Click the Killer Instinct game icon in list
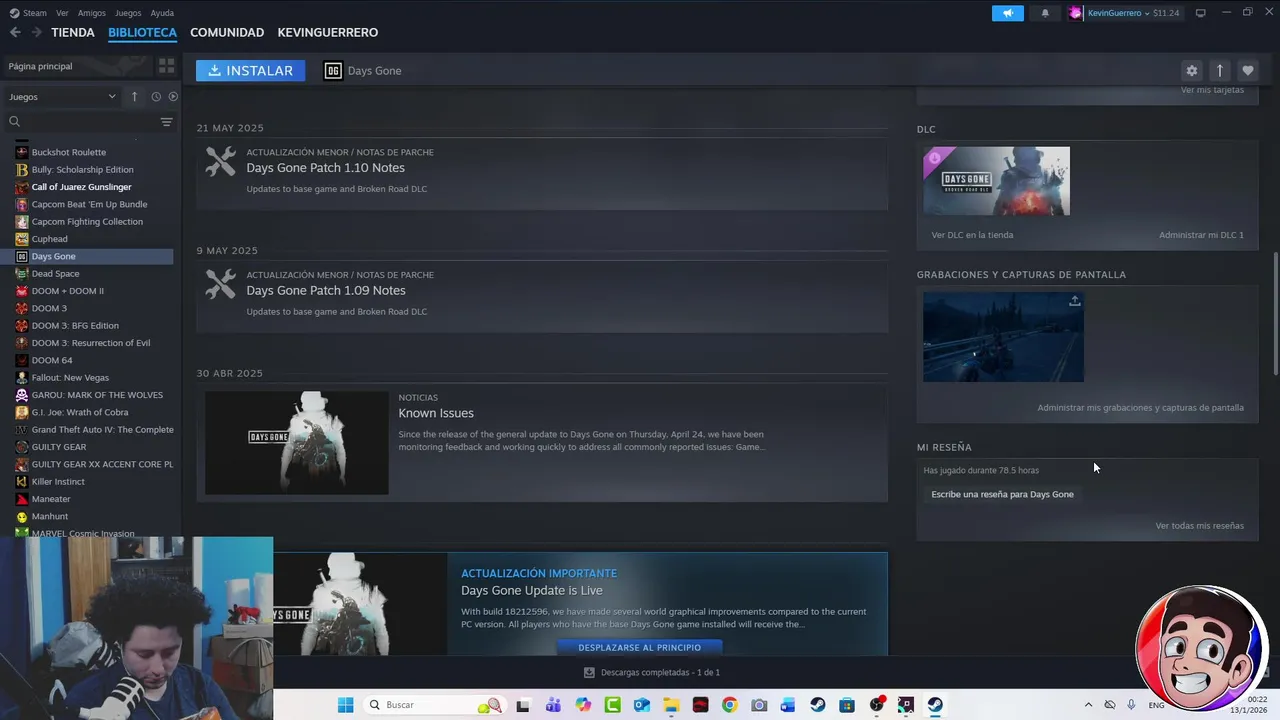This screenshot has height=720, width=1280. 22,481
